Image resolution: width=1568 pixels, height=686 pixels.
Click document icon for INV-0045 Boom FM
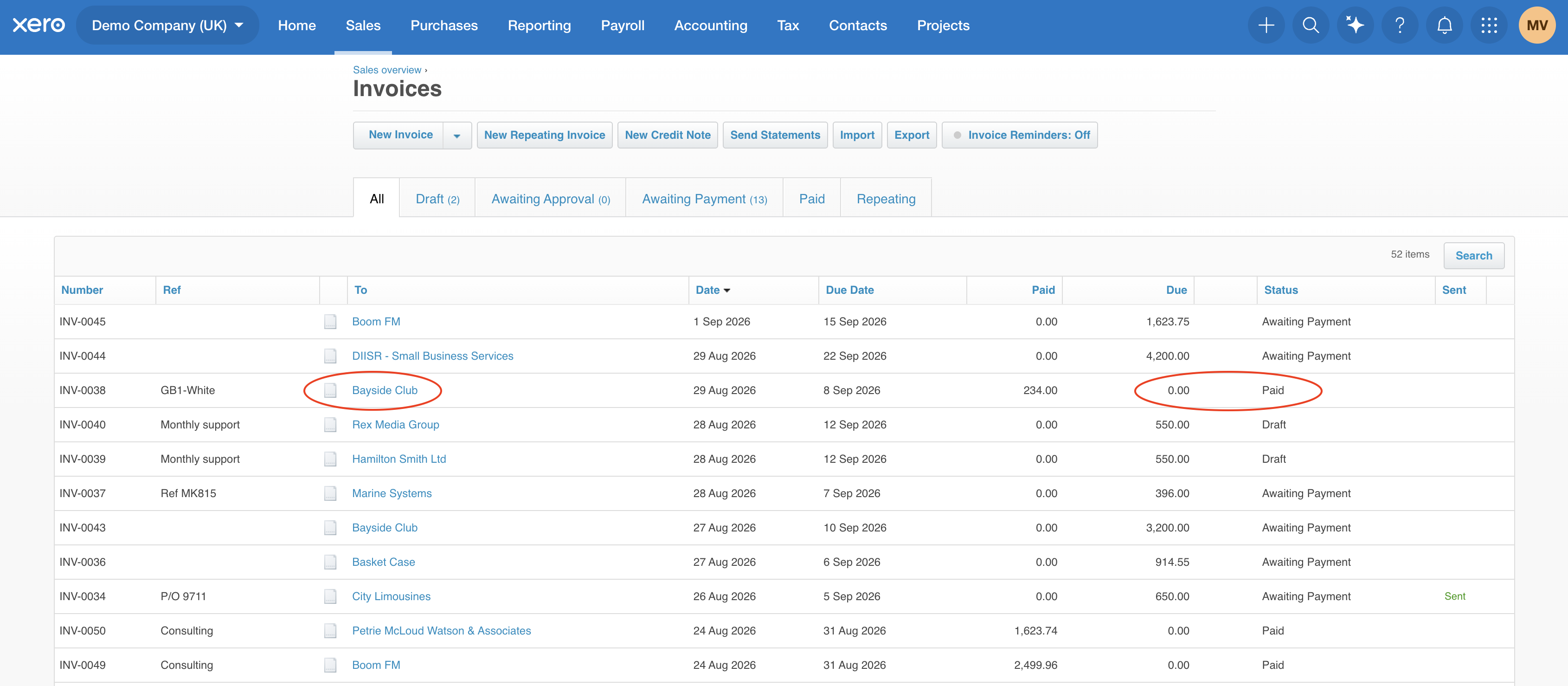(330, 322)
